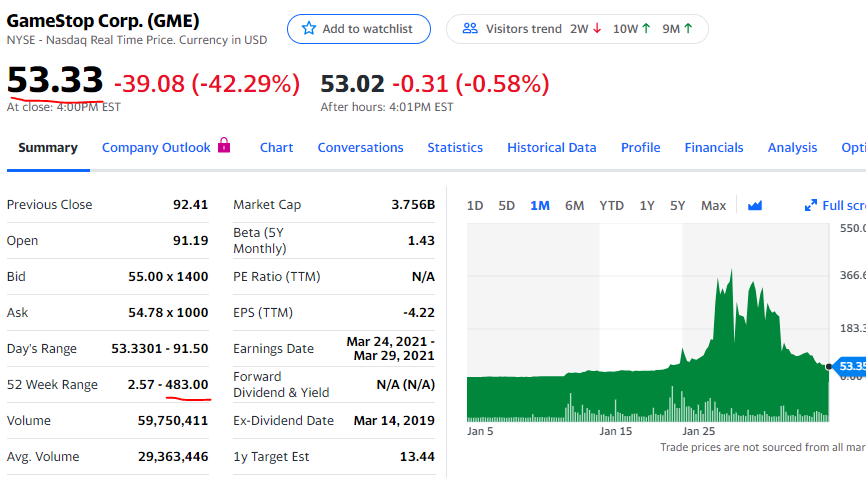The width and height of the screenshot is (866, 478).
Task: Click the 2W down arrow trend indicator
Action: pos(597,28)
